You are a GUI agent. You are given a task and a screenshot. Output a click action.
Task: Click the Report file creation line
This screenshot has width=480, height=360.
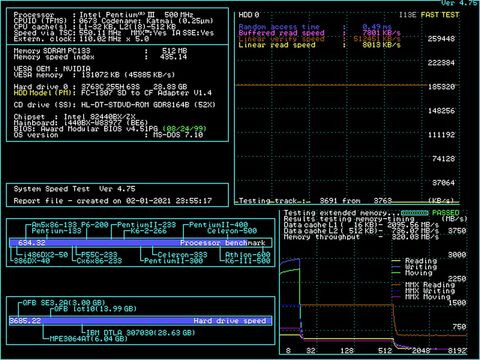[113, 201]
